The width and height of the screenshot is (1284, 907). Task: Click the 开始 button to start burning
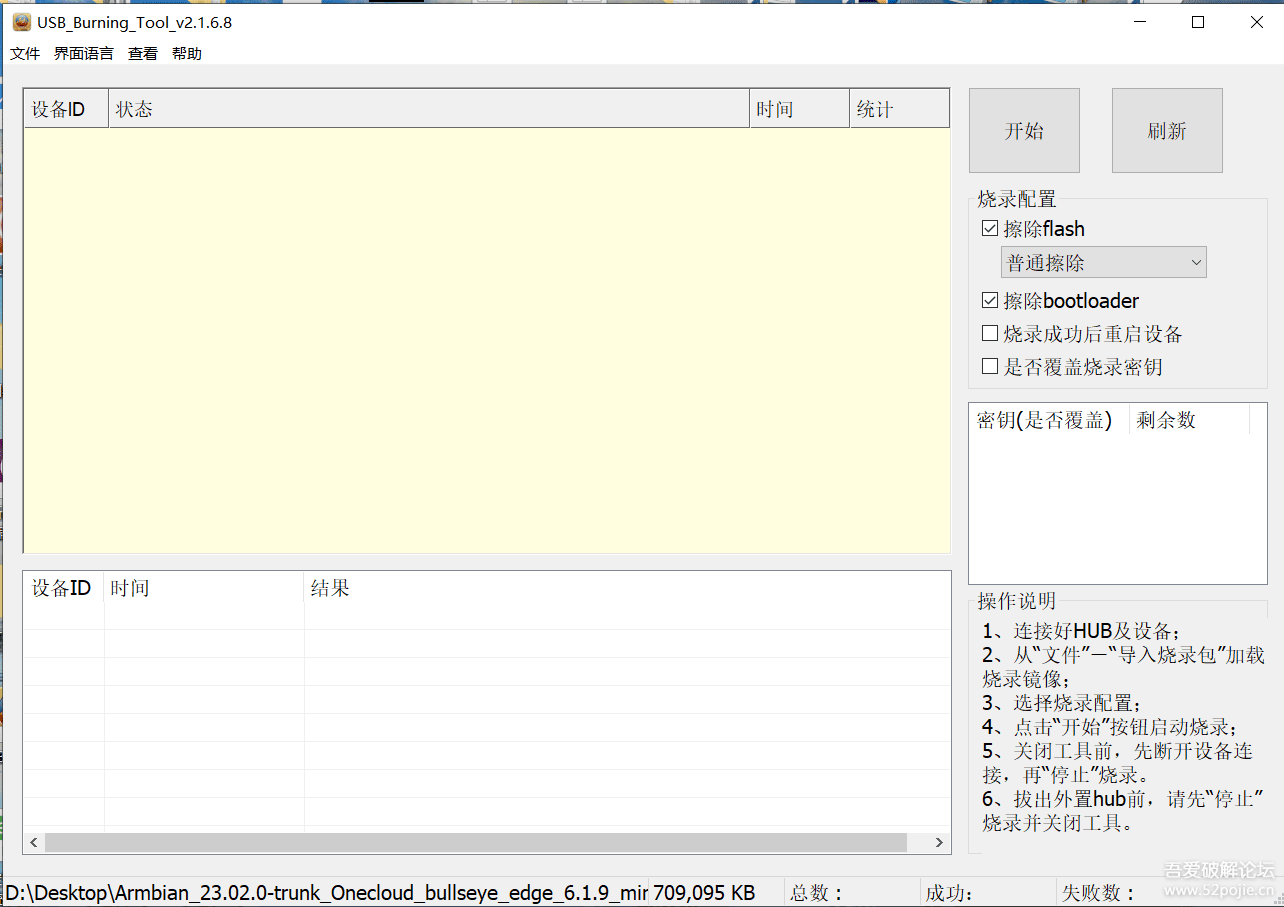[x=1024, y=131]
